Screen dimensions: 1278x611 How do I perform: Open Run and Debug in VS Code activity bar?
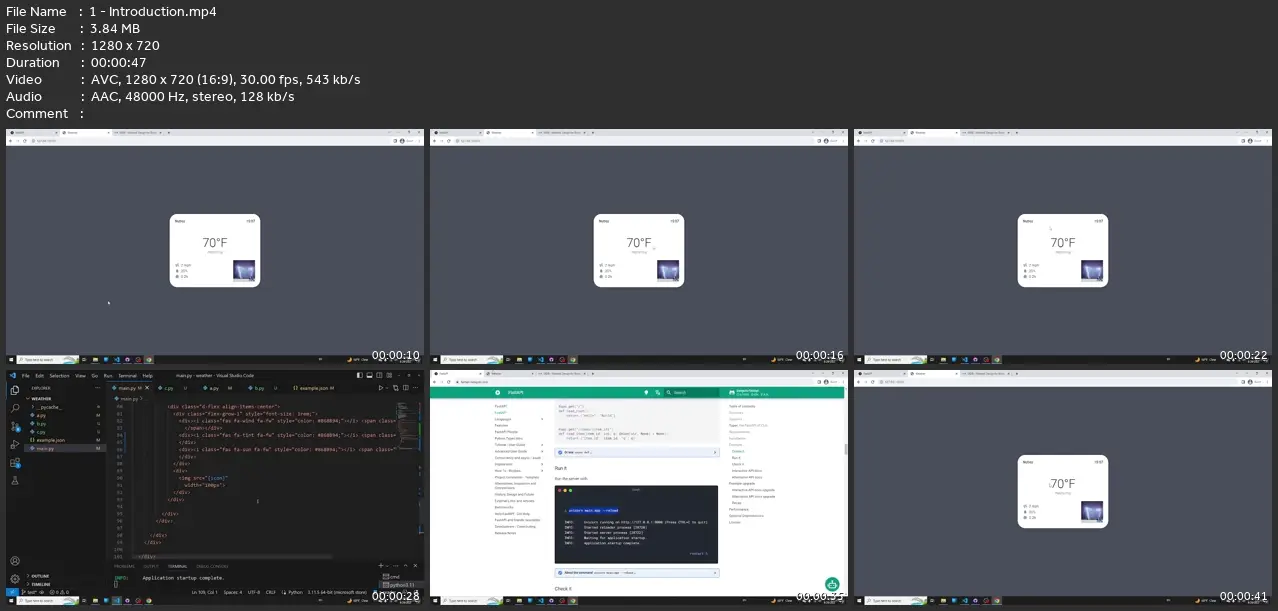pyautogui.click(x=15, y=444)
